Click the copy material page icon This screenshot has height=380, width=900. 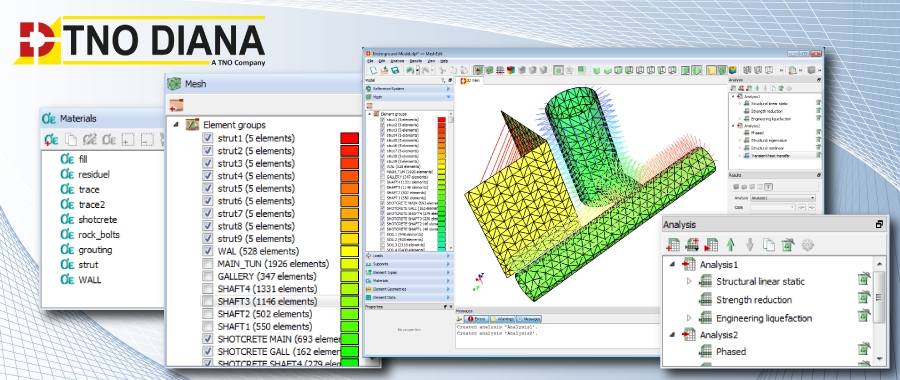coord(71,139)
